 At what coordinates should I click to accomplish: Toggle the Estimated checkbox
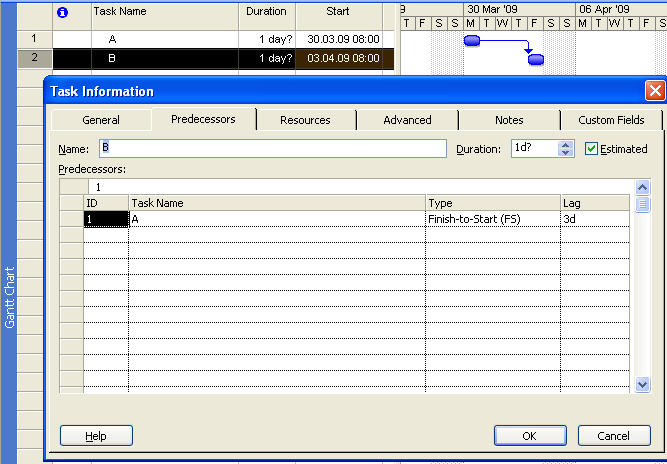(591, 149)
